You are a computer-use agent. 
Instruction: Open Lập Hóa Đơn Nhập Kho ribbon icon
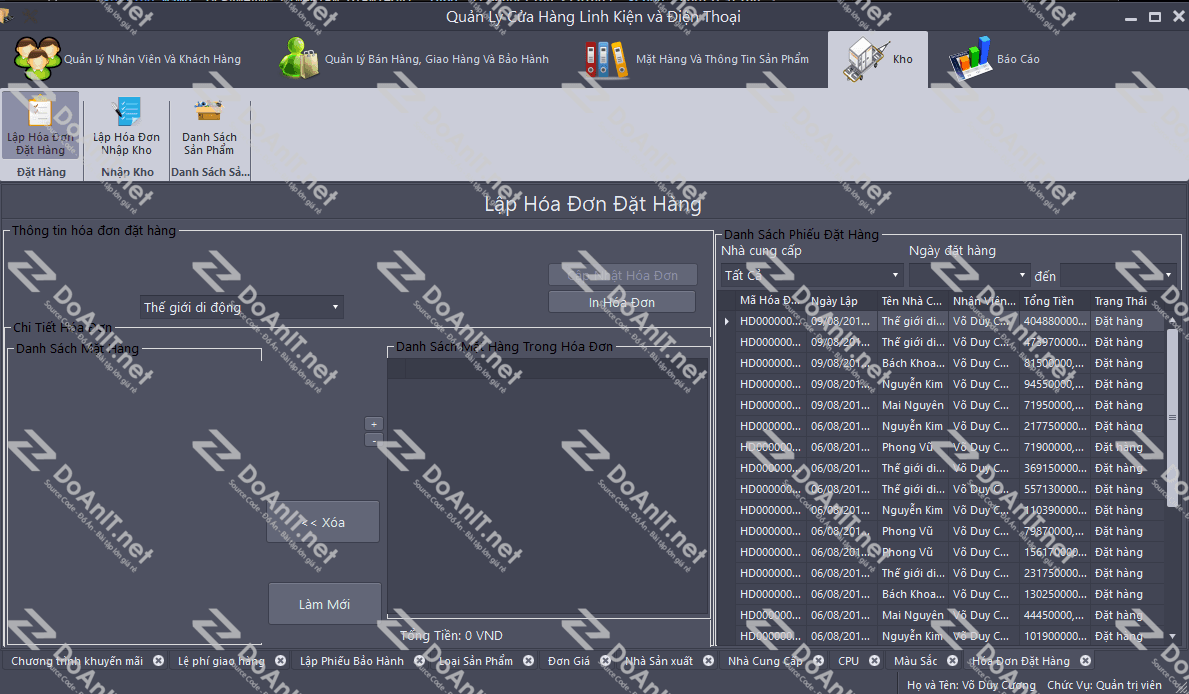[x=127, y=126]
